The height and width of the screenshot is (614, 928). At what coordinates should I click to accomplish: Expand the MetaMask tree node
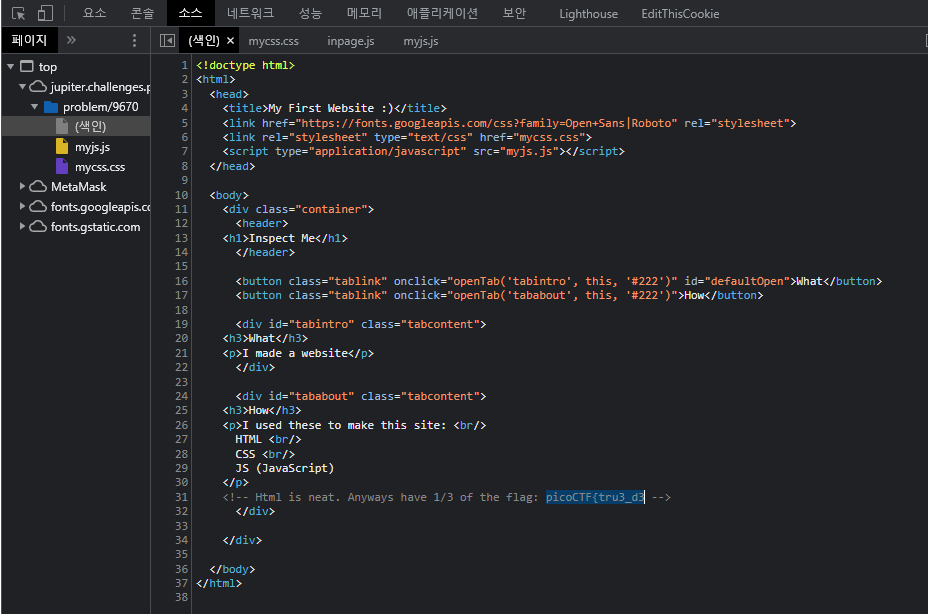pyautogui.click(x=22, y=187)
